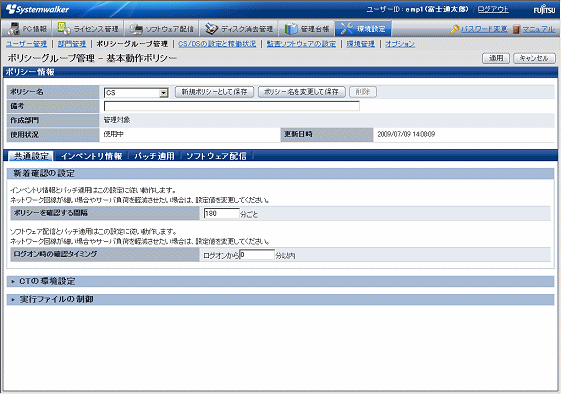Viewport: 561px width, 394px height.
Task: Click the Systemwalker logo
Action: 38,9
